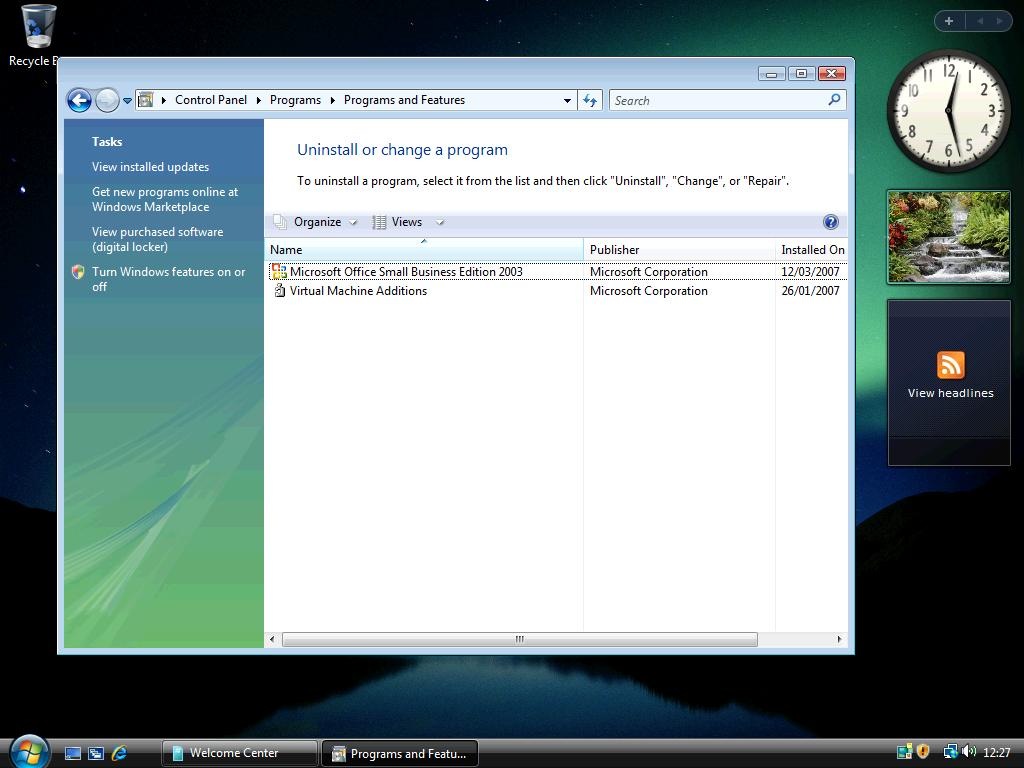Click the blue Help question mark icon

(831, 222)
